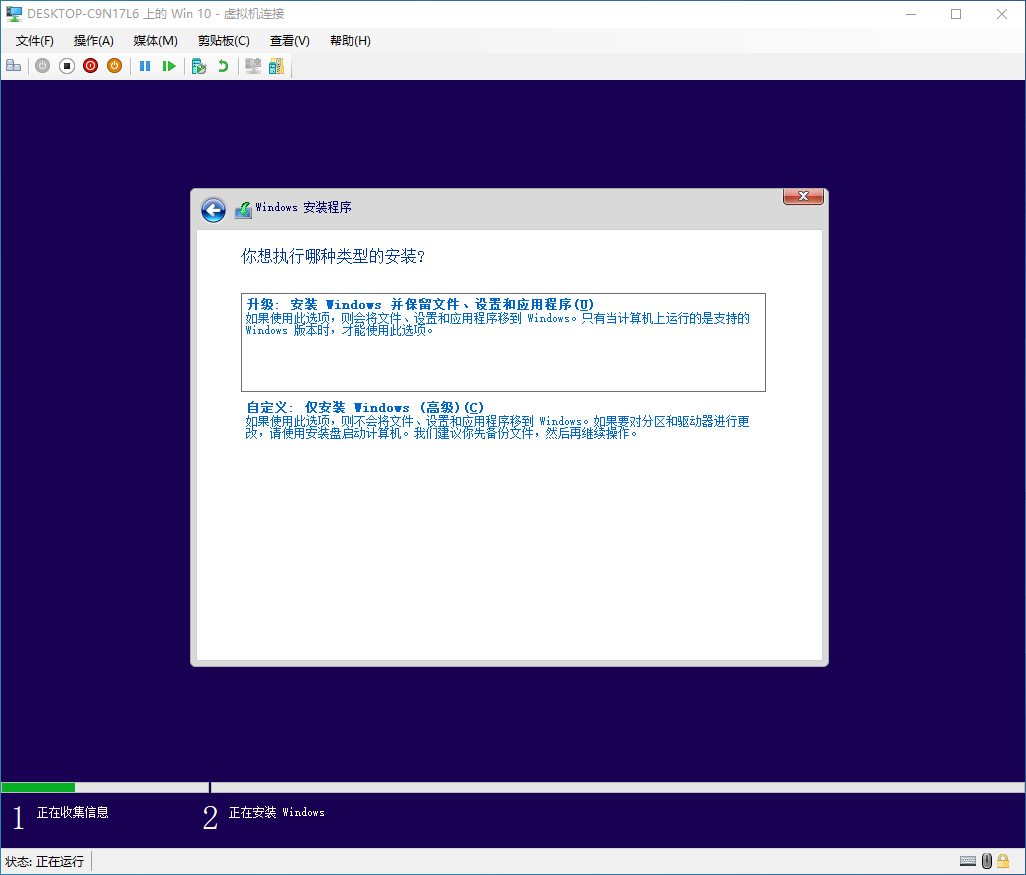The width and height of the screenshot is (1026, 875).
Task: Click the green Revert arrow icon
Action: [x=220, y=66]
